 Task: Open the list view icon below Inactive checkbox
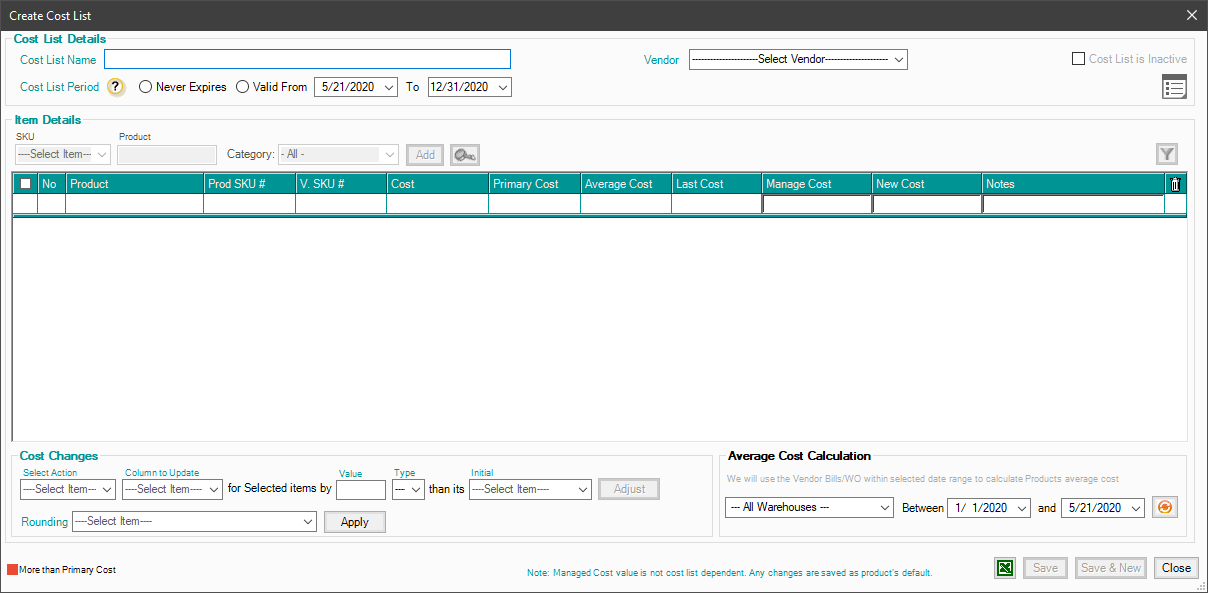click(1174, 87)
